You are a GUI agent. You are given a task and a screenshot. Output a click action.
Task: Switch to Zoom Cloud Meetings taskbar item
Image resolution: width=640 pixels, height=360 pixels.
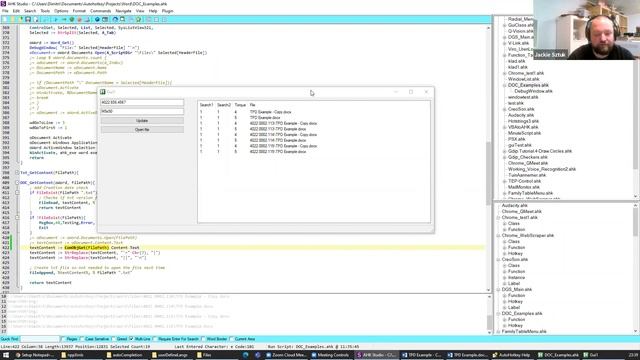pos(287,355)
